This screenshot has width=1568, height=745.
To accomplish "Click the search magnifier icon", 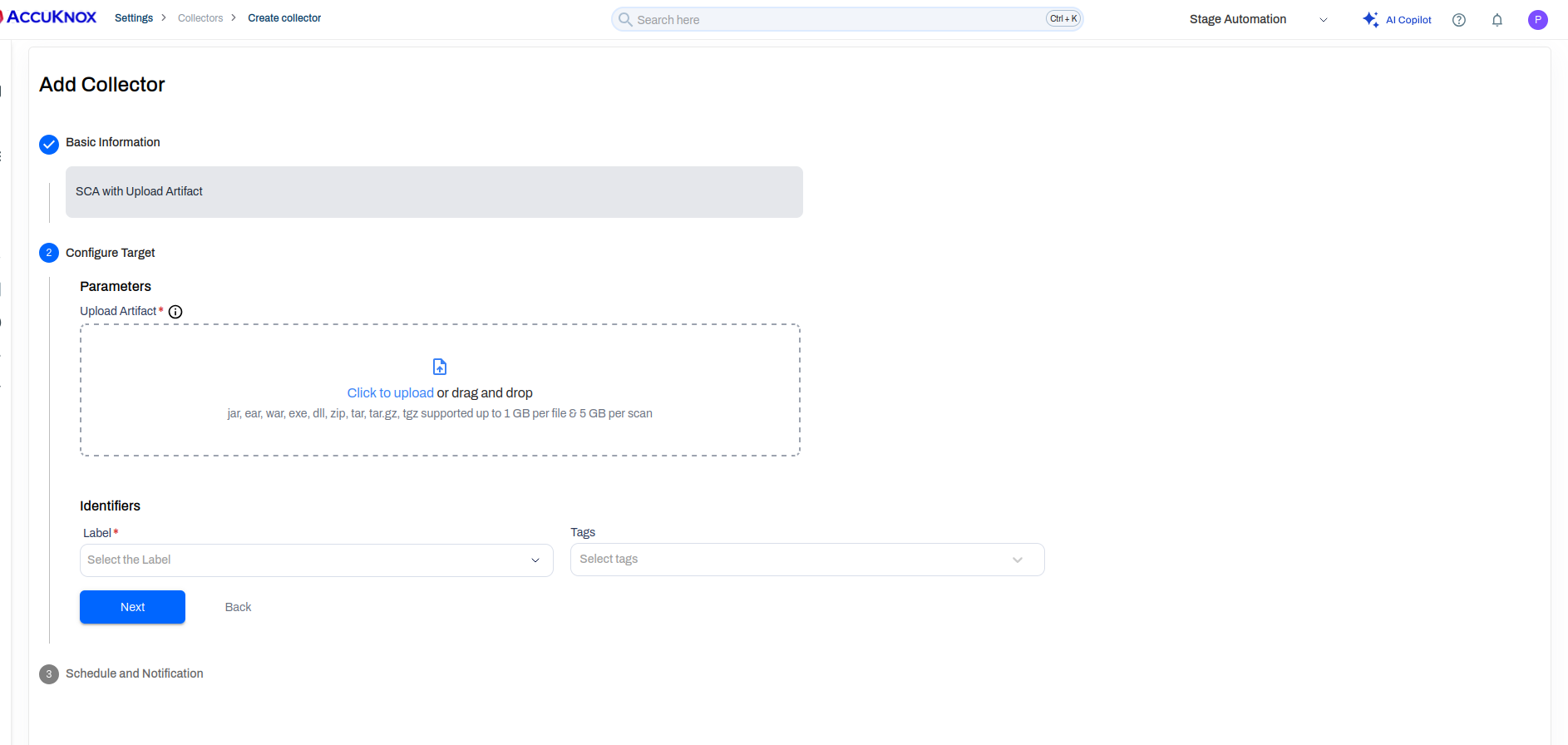I will (x=625, y=19).
